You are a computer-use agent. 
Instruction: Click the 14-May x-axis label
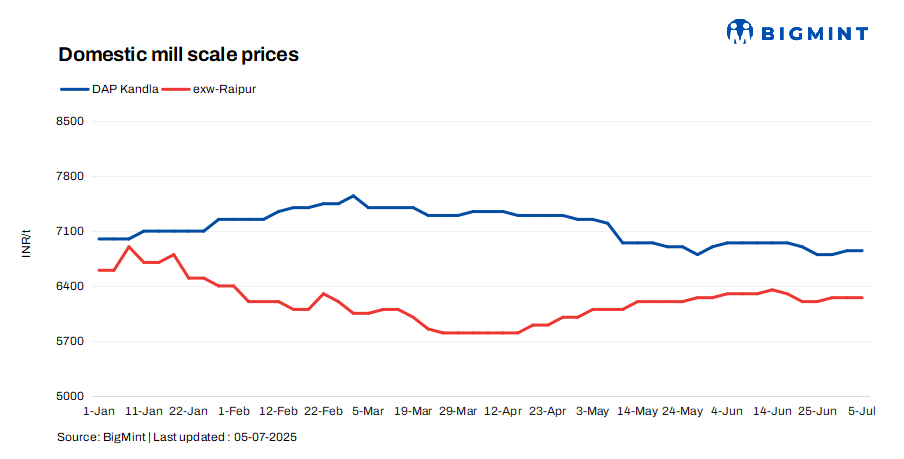coord(637,411)
